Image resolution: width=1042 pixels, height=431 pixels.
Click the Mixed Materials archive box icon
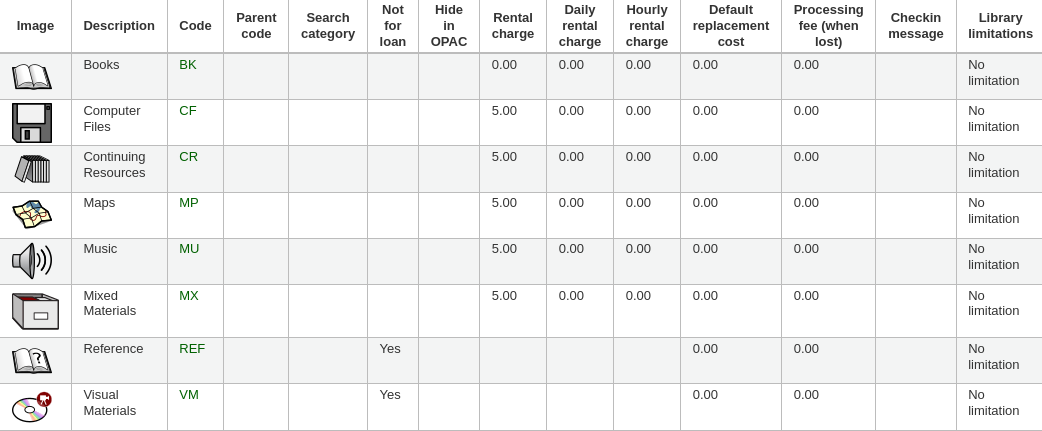(35, 311)
